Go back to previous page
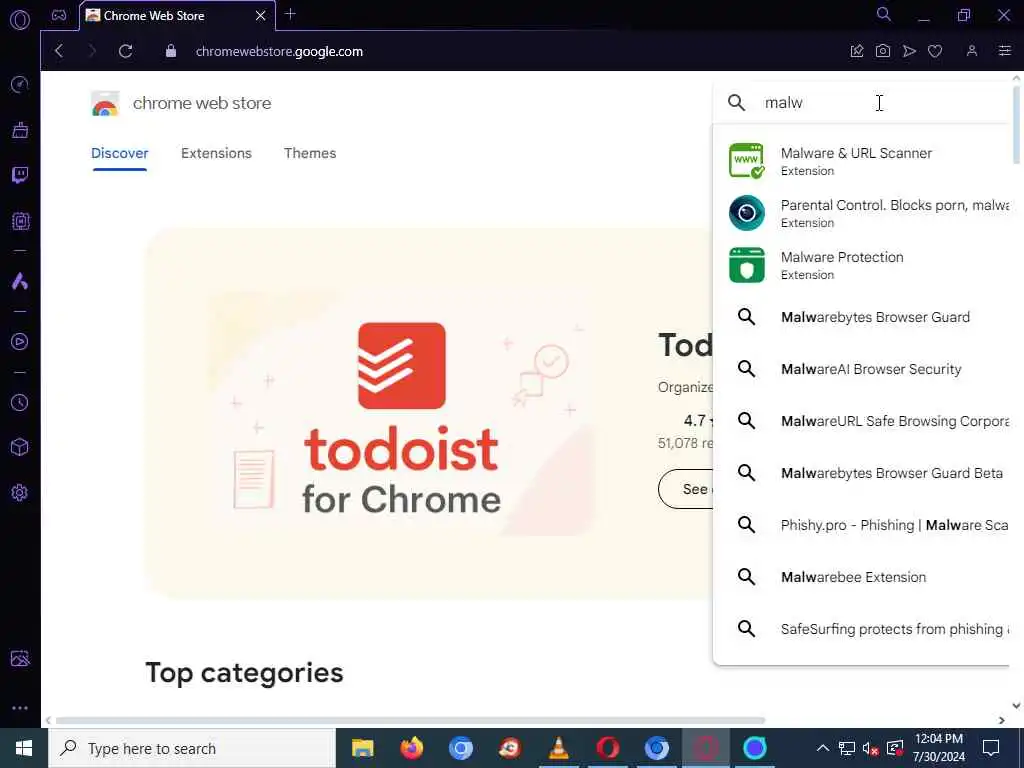 (59, 51)
